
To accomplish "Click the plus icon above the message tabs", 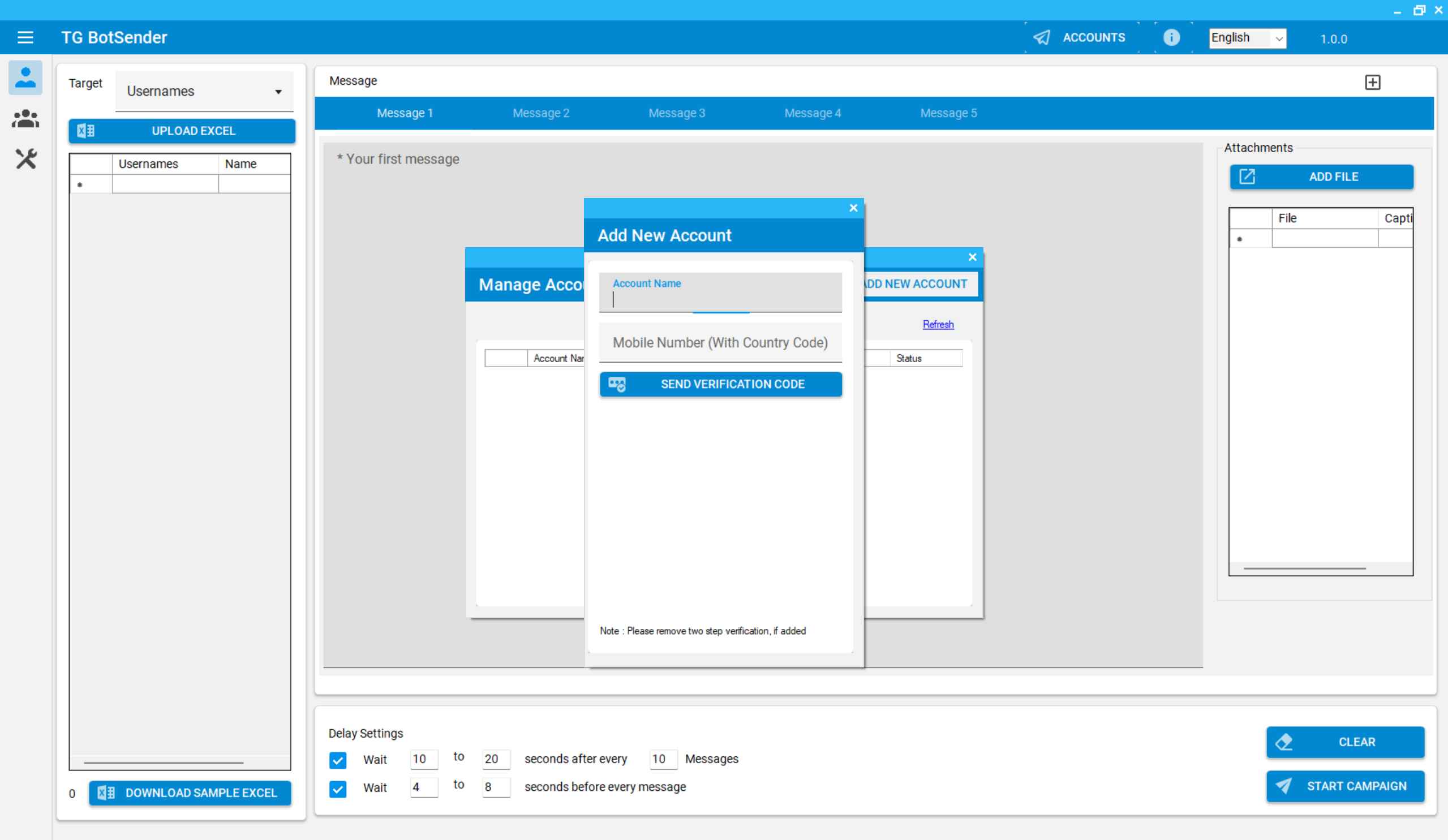I will tap(1373, 81).
